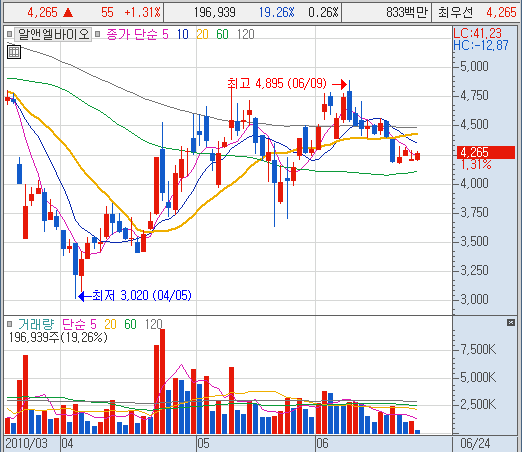Select price moving average period 5
Image resolution: width=522 pixels, height=452 pixels.
click(165, 34)
